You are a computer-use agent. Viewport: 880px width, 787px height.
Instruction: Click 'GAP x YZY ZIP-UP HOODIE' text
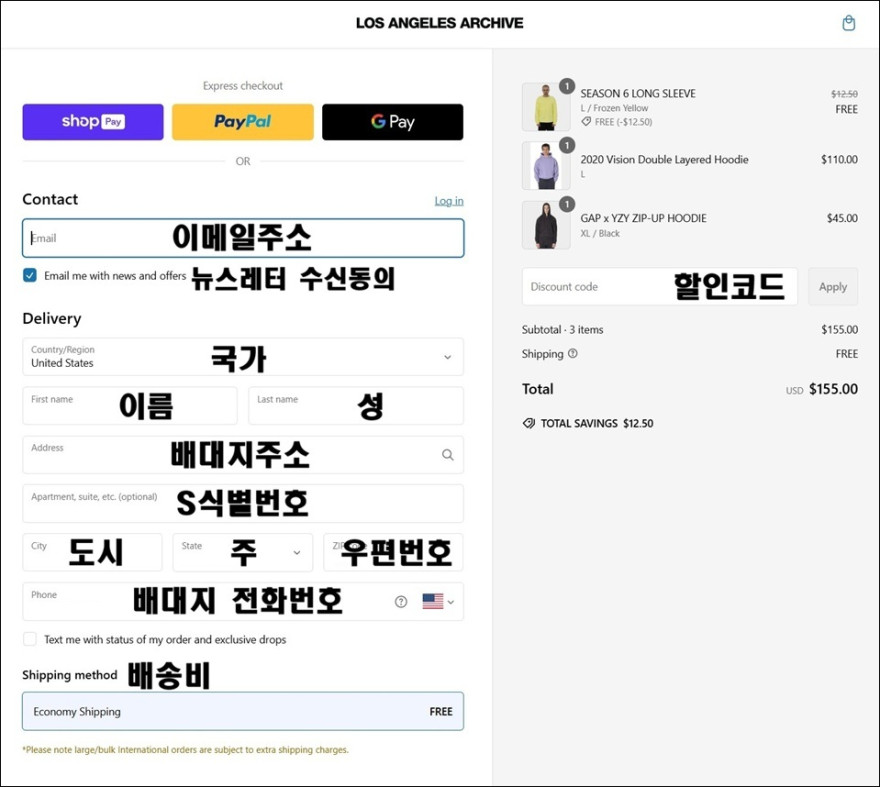point(644,218)
